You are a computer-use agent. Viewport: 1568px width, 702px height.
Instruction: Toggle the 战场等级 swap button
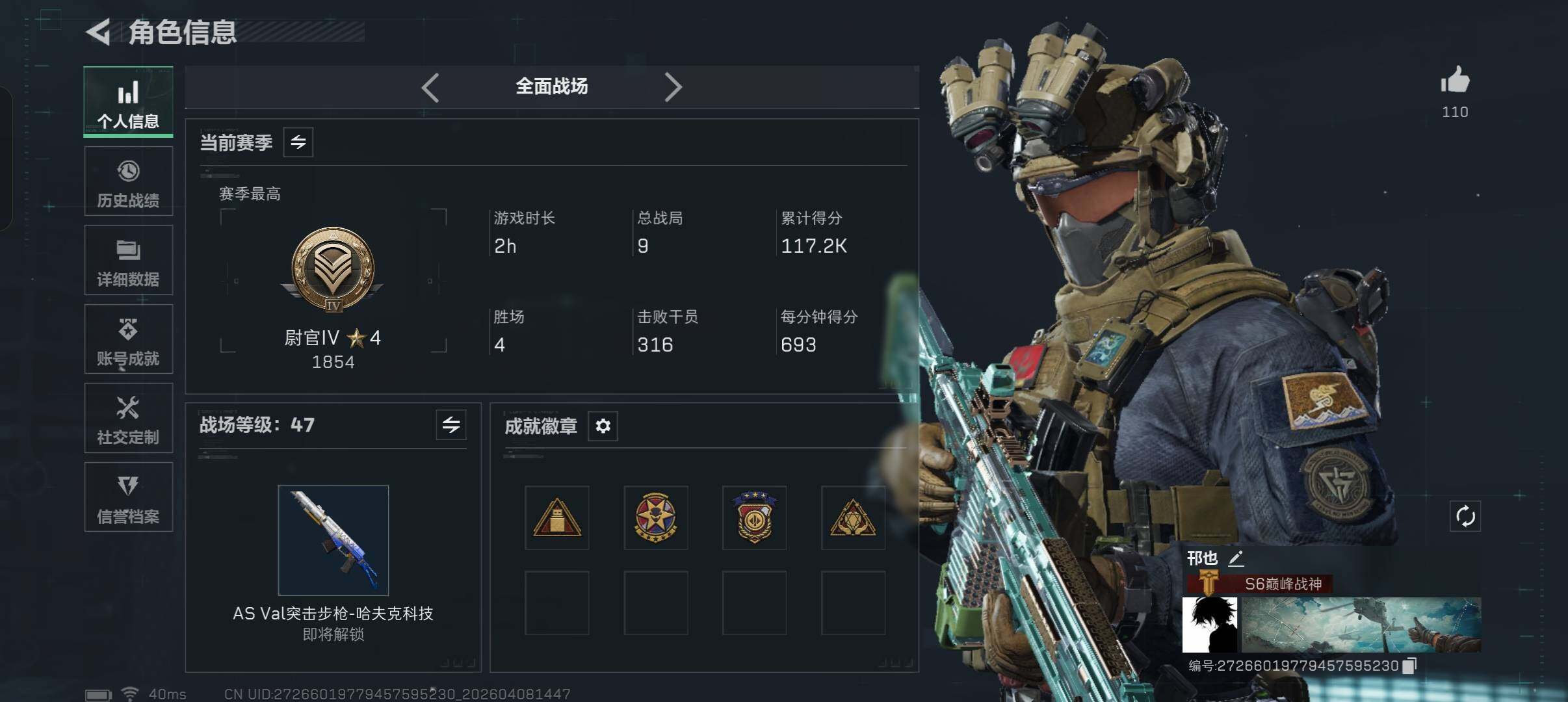click(x=451, y=425)
